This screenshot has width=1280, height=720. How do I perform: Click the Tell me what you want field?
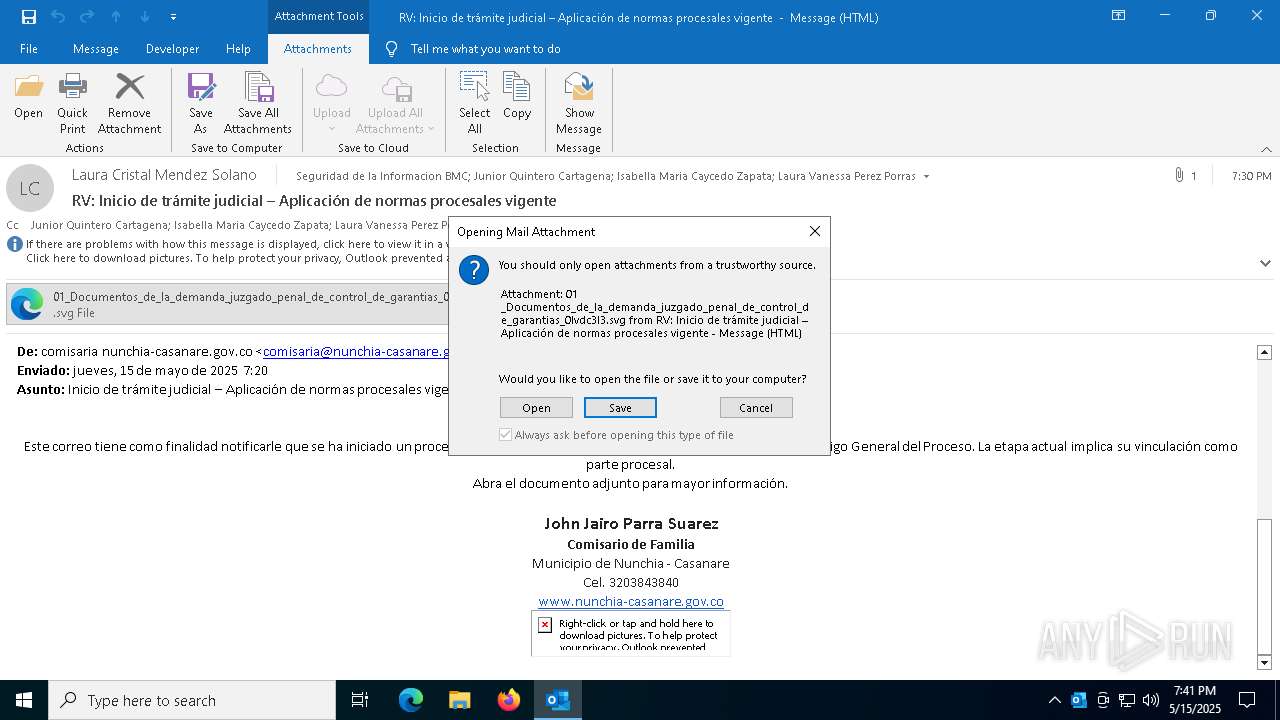coord(485,49)
